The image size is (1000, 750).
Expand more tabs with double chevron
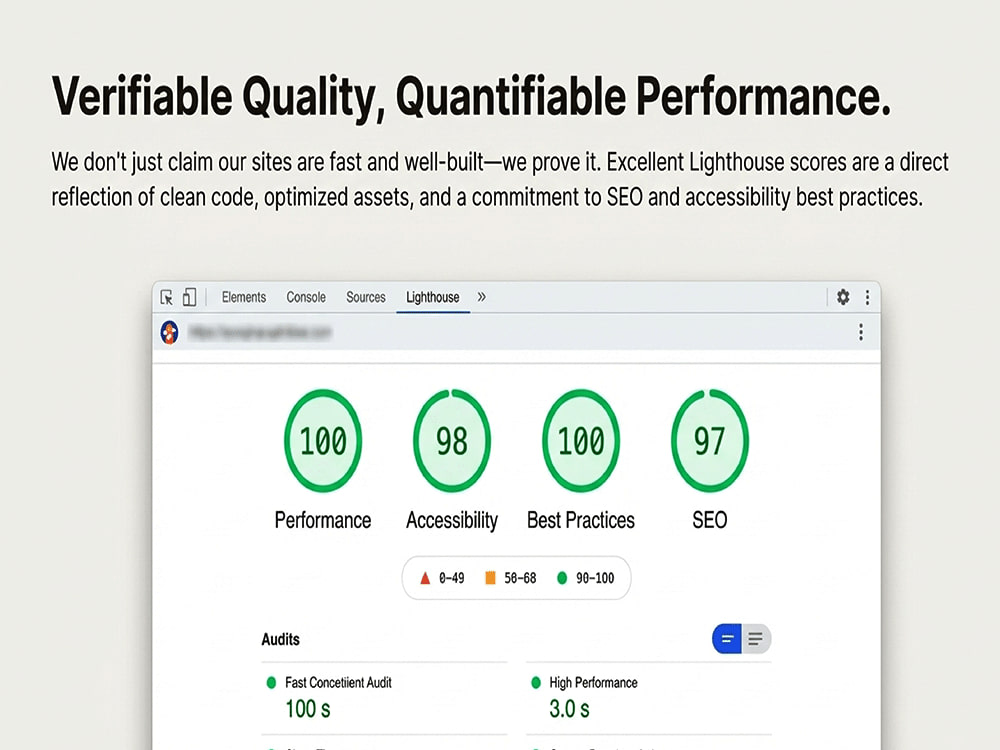[482, 297]
